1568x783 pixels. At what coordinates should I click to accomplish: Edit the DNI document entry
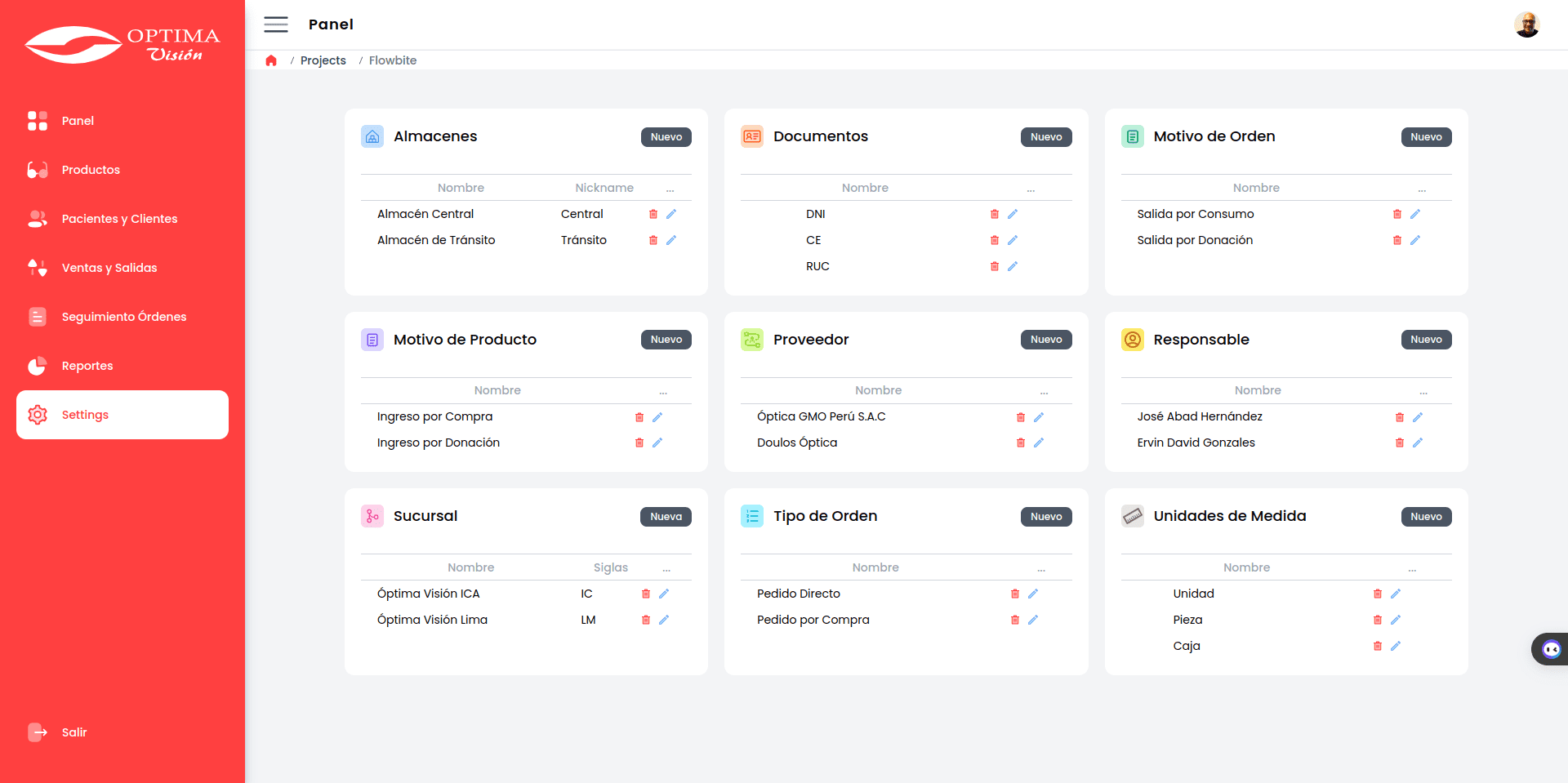point(1013,214)
